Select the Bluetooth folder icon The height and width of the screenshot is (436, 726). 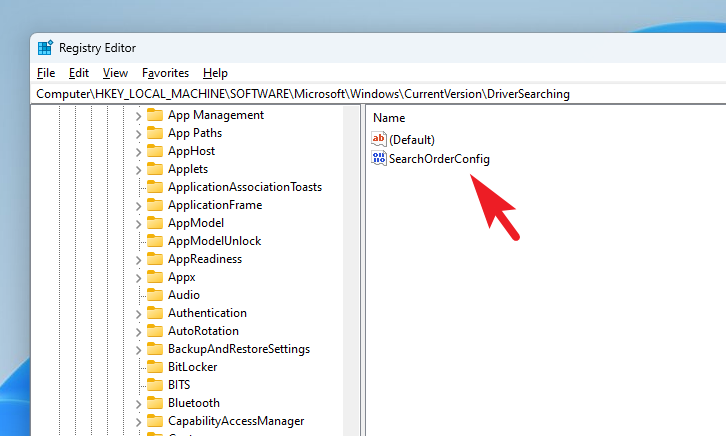(x=155, y=403)
